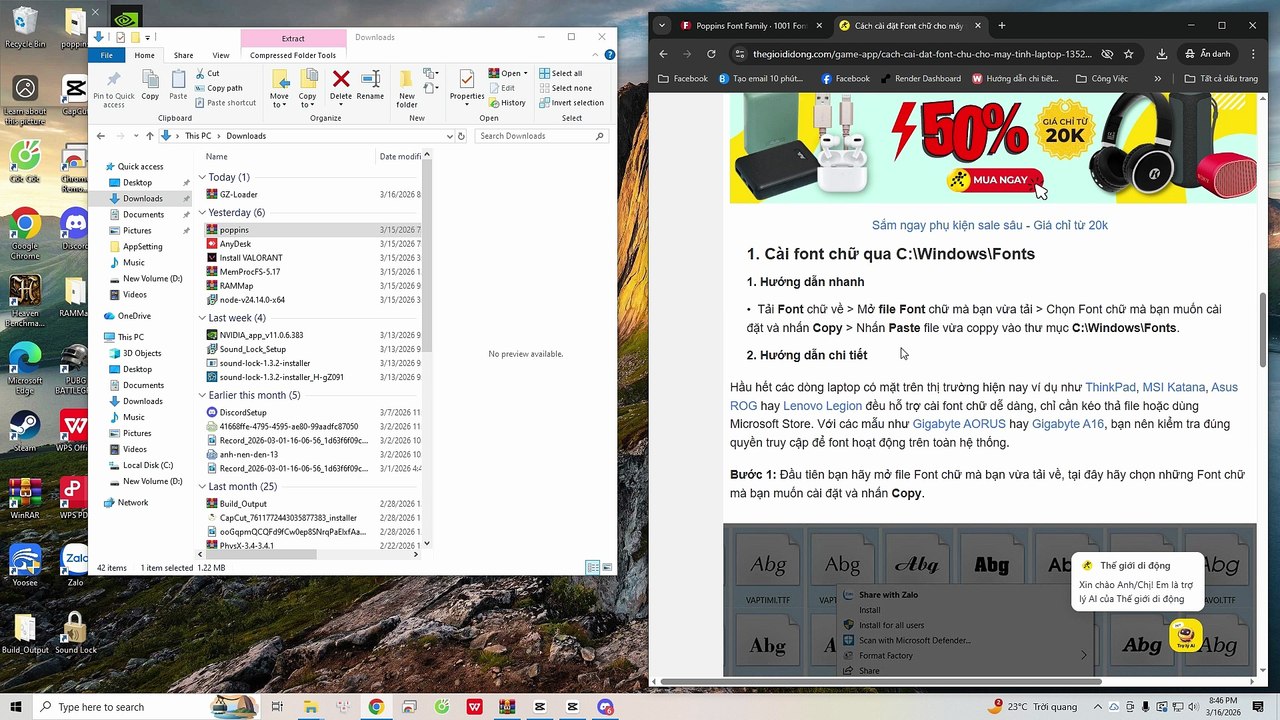Click the Search Downloads field
Screen dimensions: 1280x720
pyautogui.click(x=544, y=136)
